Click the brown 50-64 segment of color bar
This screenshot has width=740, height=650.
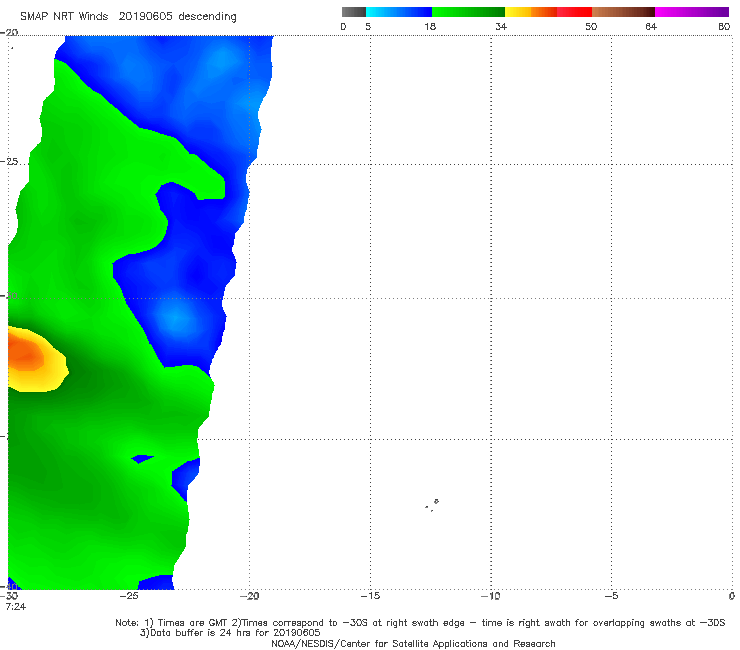pos(623,12)
